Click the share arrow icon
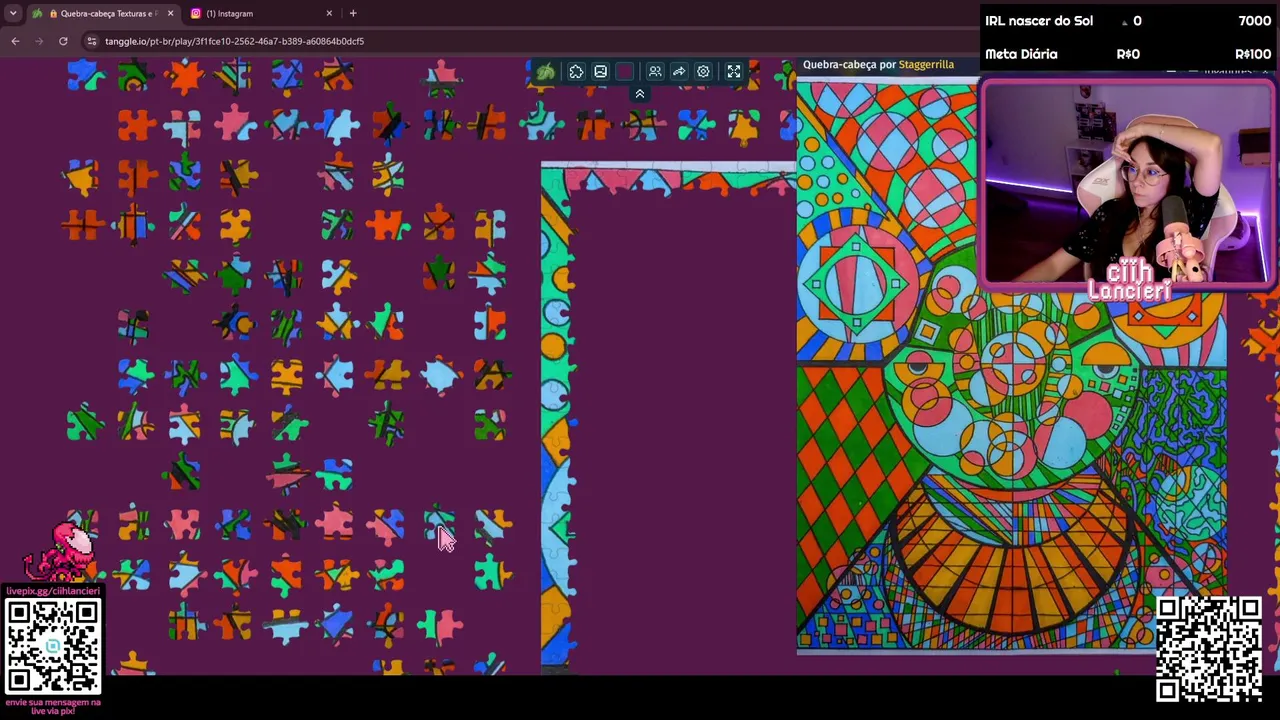The height and width of the screenshot is (720, 1280). [x=679, y=72]
